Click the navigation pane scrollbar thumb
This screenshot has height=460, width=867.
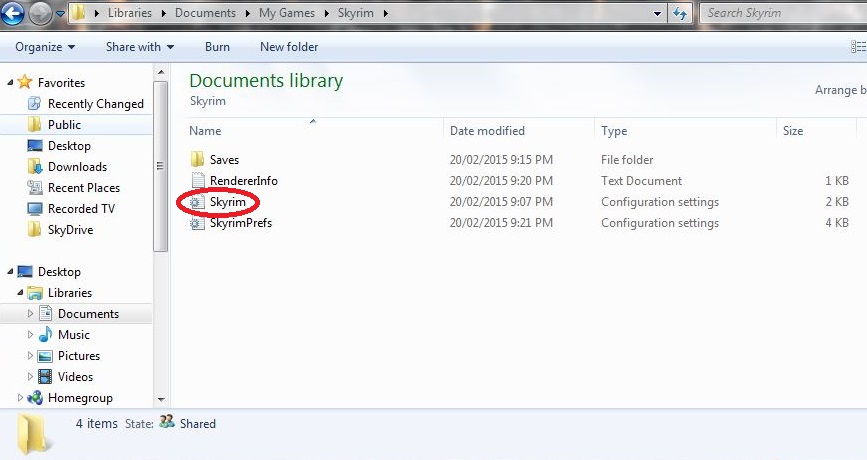[160, 166]
